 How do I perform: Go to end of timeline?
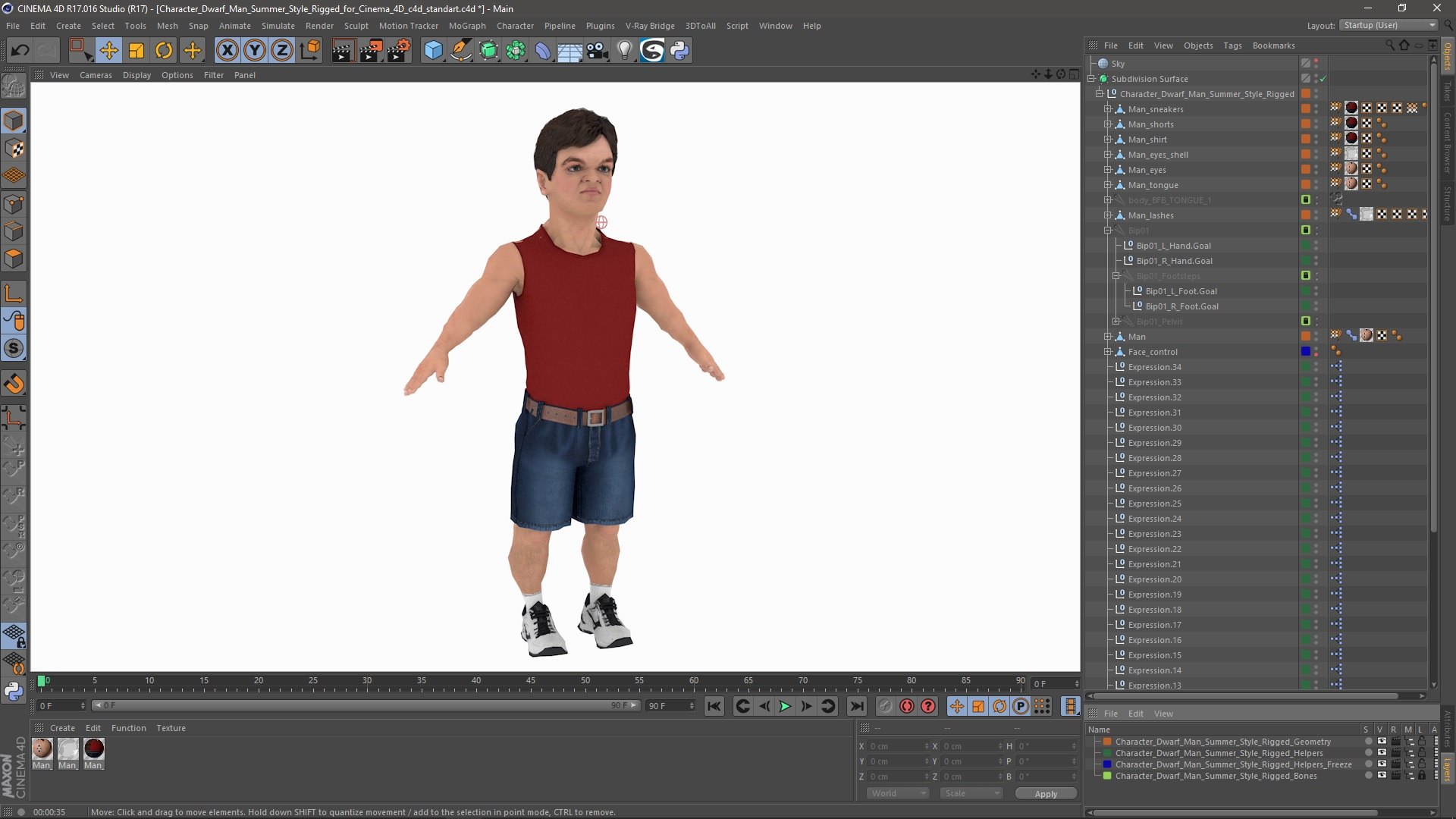click(857, 706)
